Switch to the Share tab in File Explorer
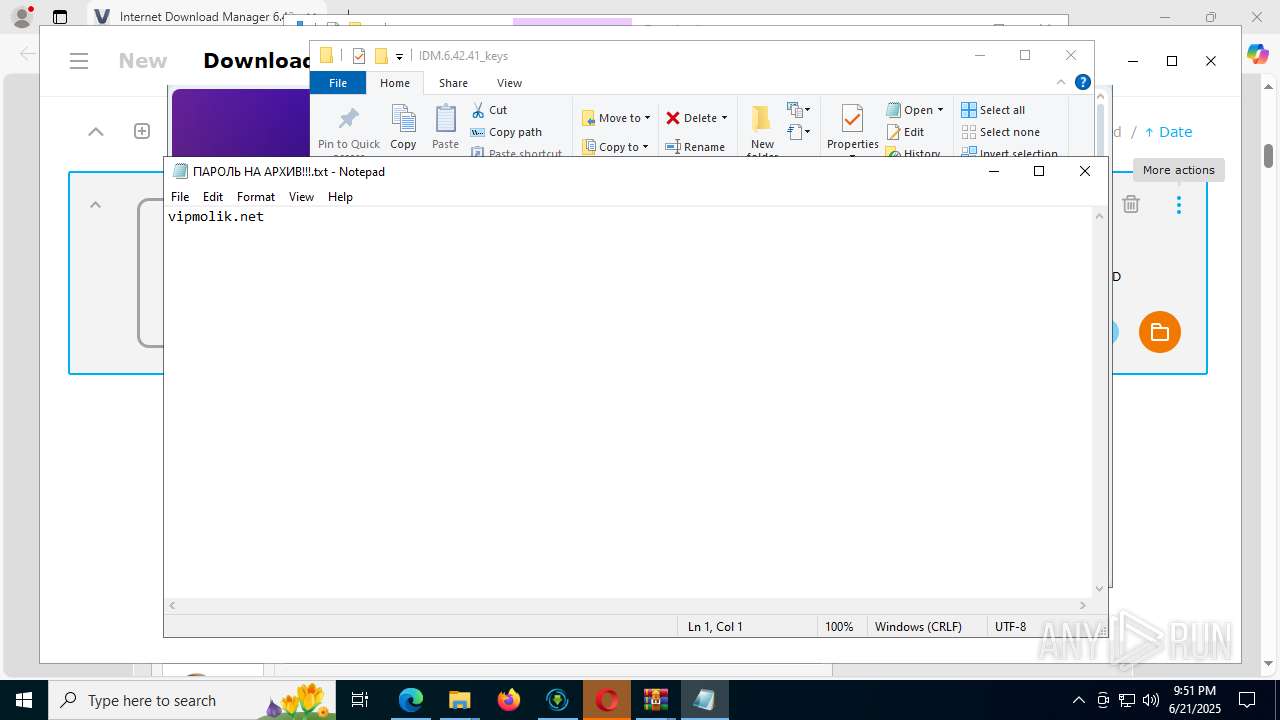The height and width of the screenshot is (720, 1280). pos(453,83)
